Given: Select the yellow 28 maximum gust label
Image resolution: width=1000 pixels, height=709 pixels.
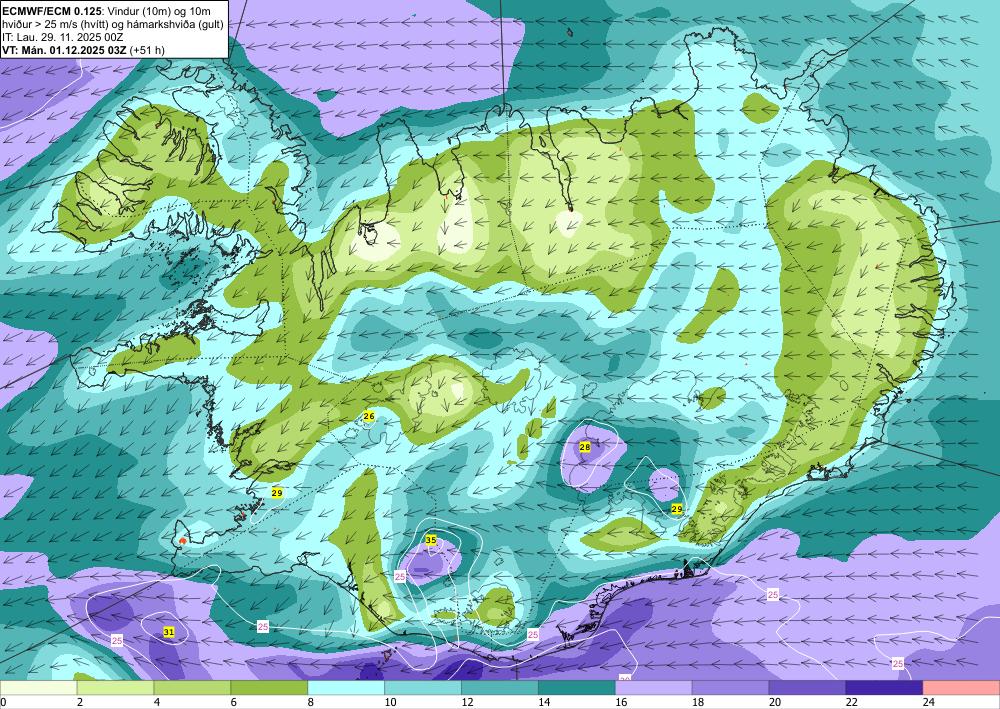Looking at the screenshot, I should pos(585,448).
